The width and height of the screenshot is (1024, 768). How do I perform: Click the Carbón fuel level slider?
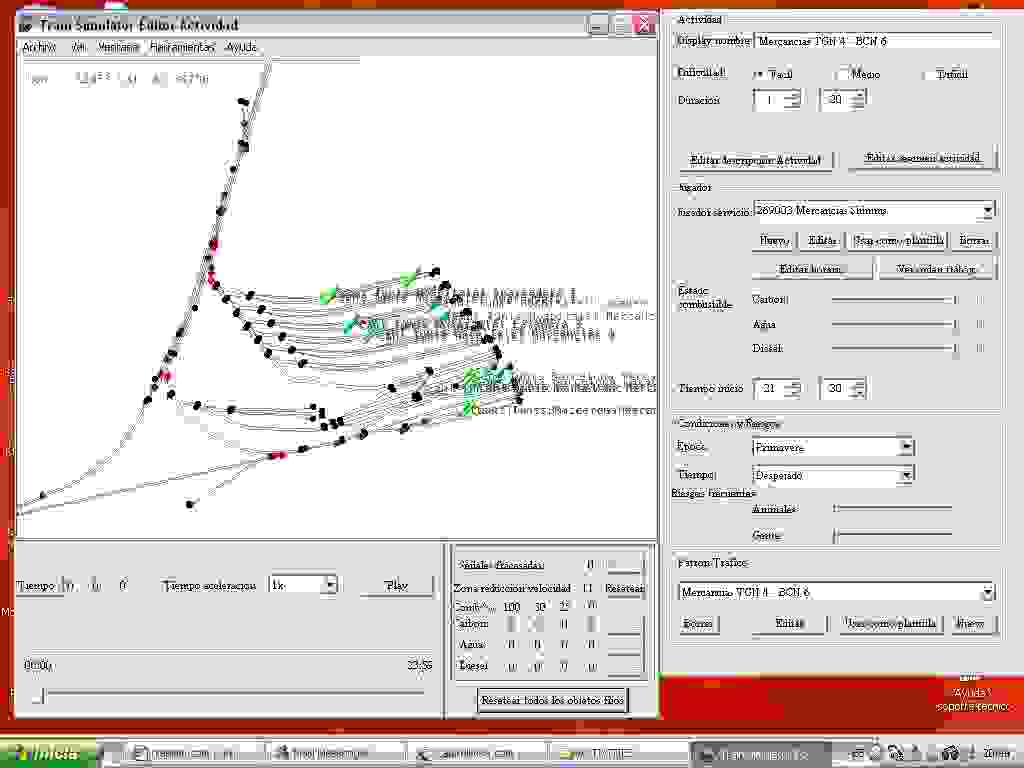pyautogui.click(x=893, y=299)
